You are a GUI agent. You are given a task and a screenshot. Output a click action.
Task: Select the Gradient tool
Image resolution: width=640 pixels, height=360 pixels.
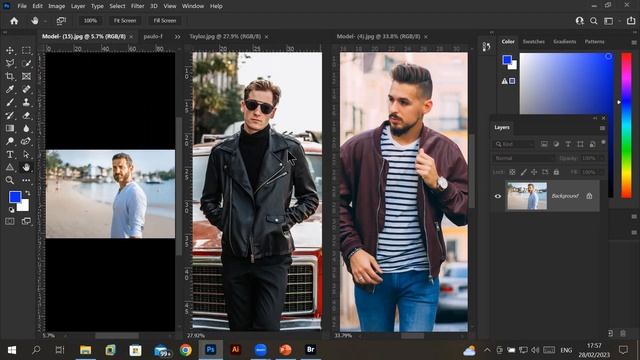pos(10,128)
